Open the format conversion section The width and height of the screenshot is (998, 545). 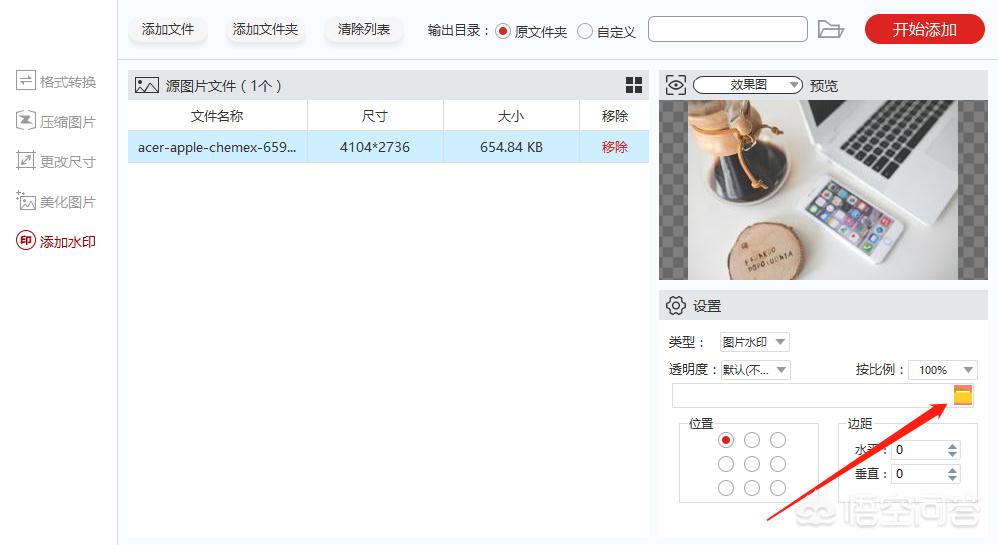[56, 81]
